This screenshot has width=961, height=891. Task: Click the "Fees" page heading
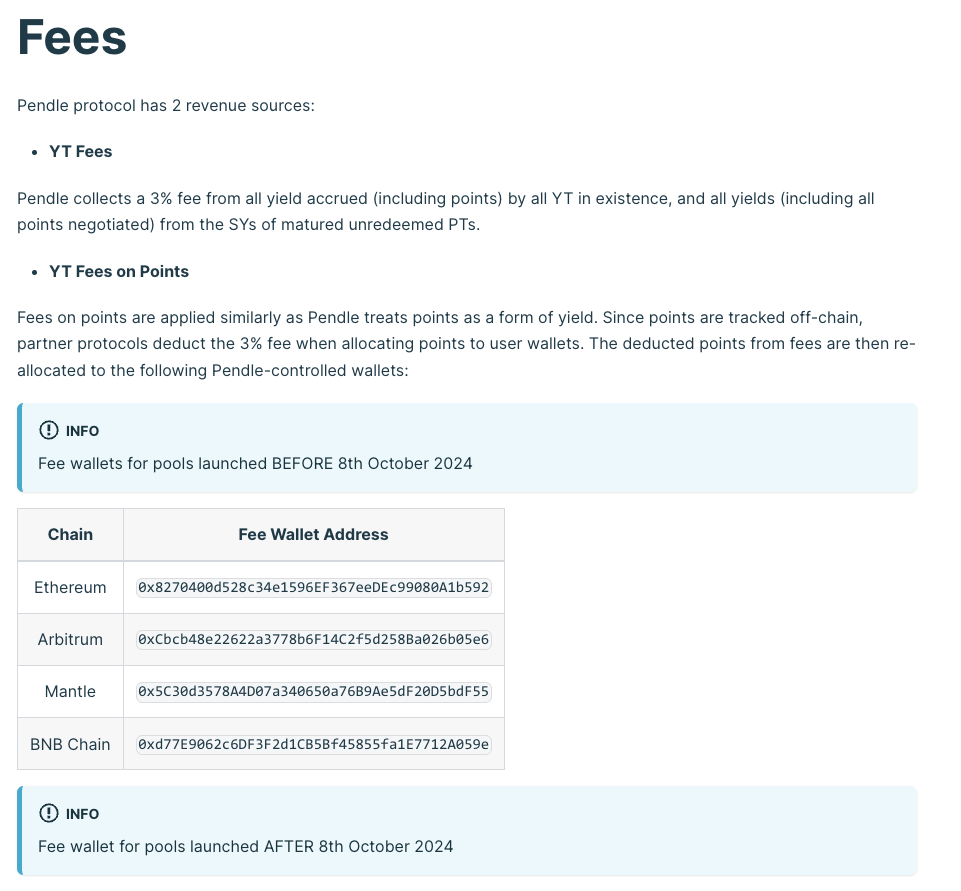72,38
